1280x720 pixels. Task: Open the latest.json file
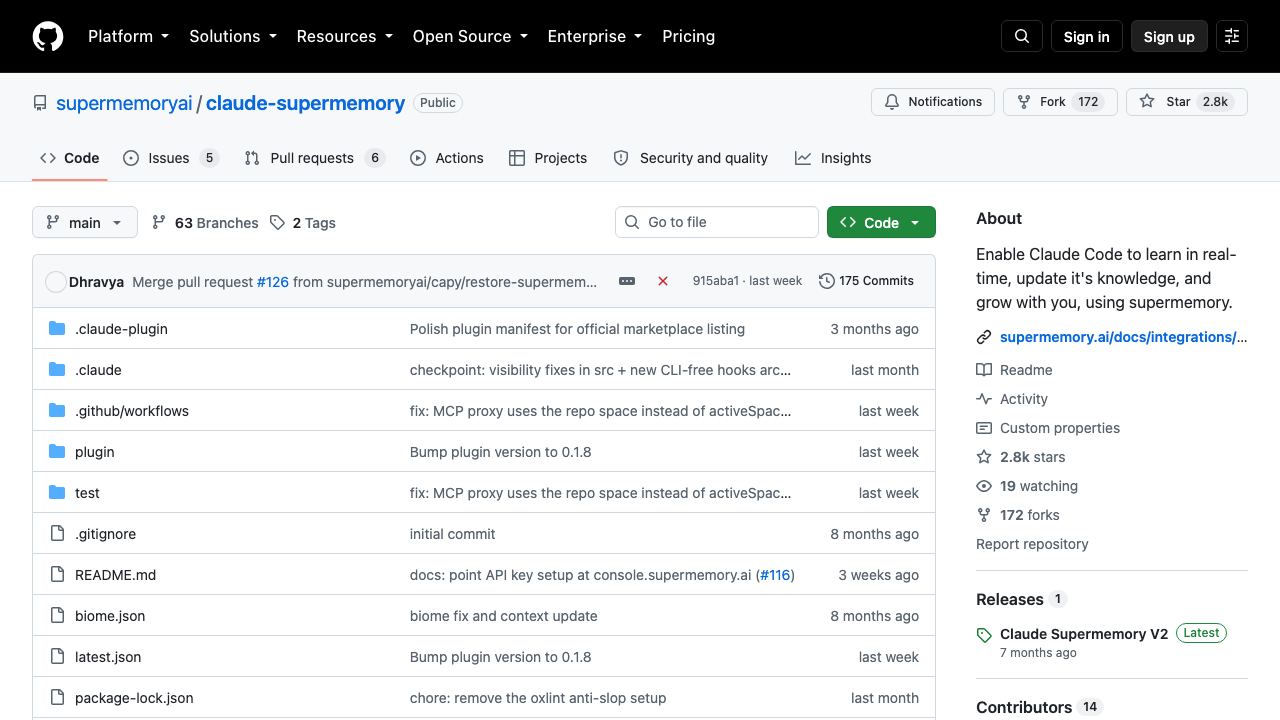tap(108, 657)
